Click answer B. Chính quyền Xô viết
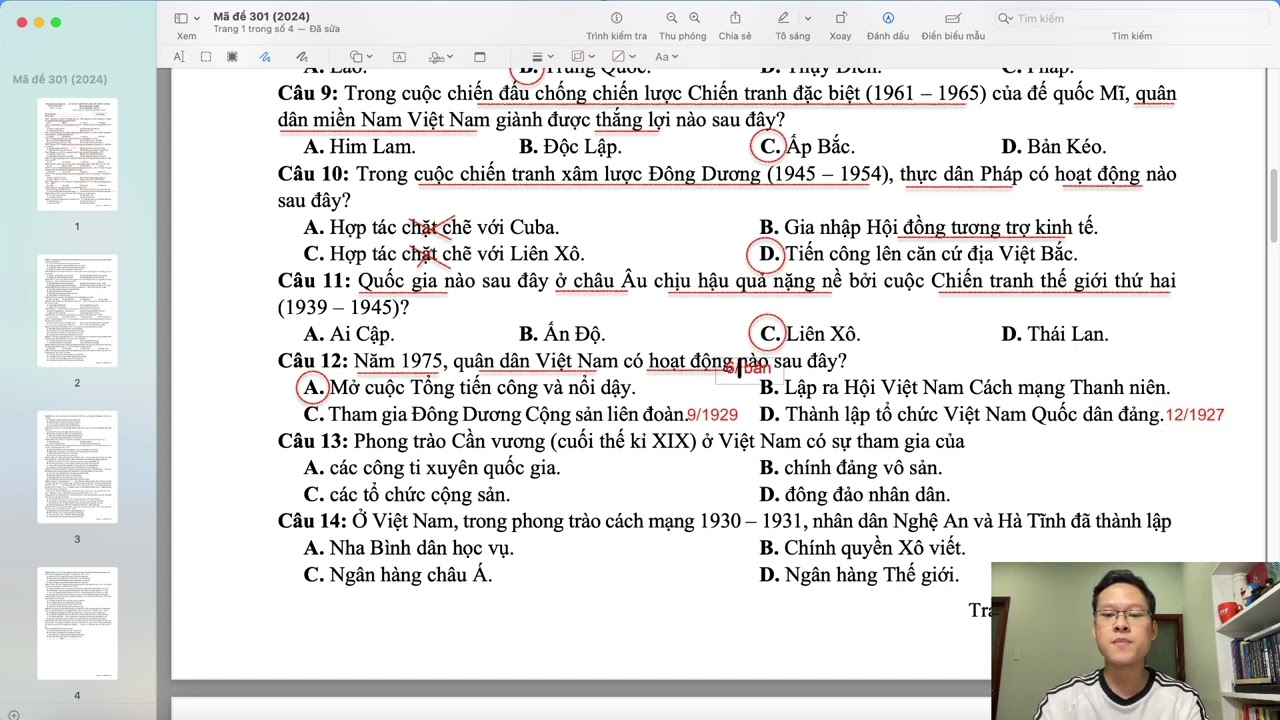 point(862,548)
